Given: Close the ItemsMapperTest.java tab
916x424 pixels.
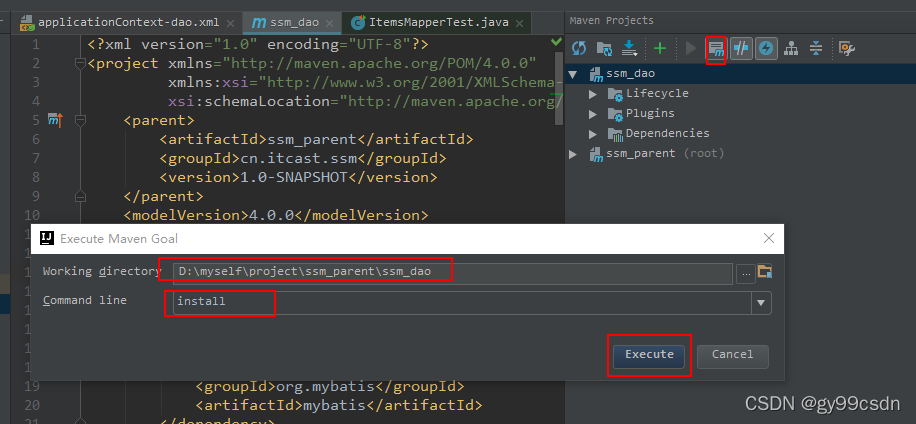Looking at the screenshot, I should (x=520, y=24).
